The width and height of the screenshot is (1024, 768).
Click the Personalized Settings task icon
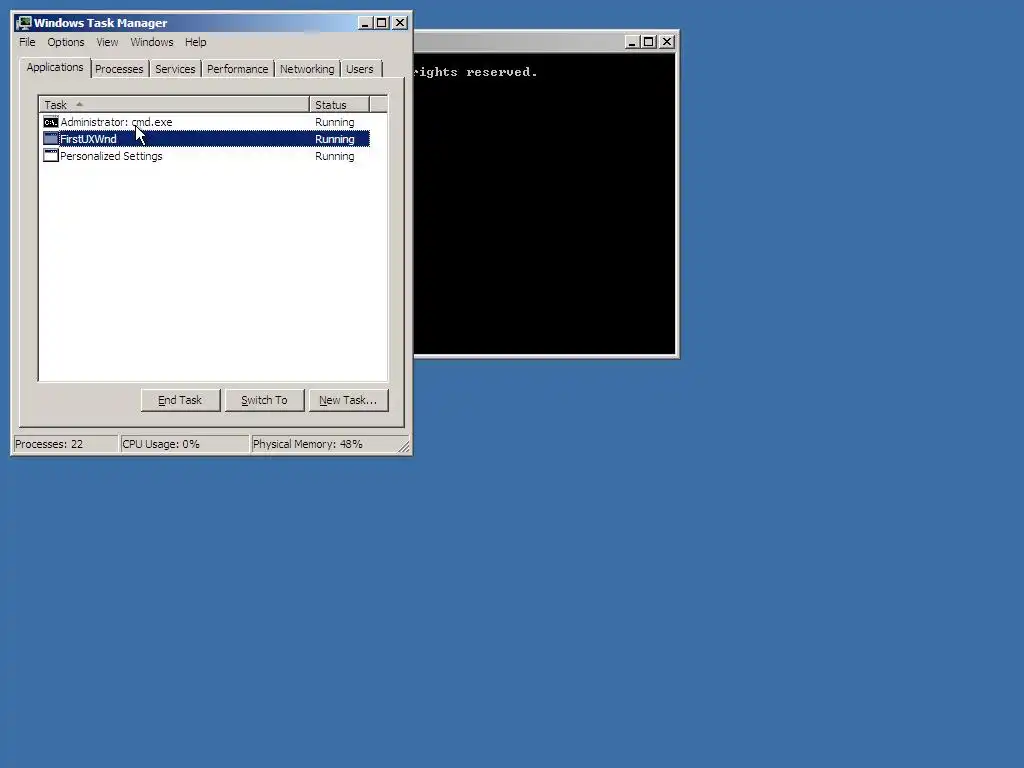pos(50,156)
